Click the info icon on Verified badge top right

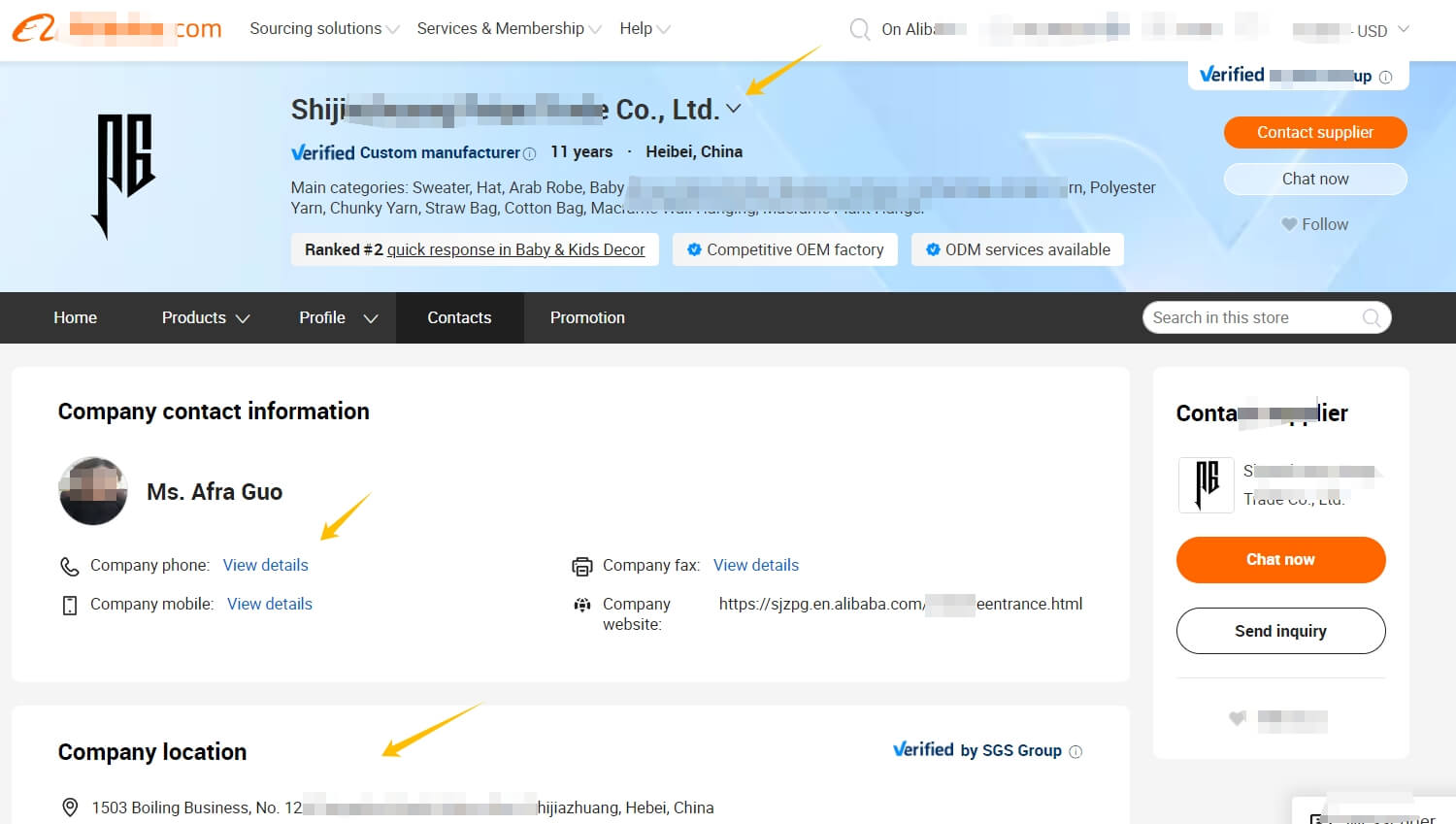tap(1385, 77)
